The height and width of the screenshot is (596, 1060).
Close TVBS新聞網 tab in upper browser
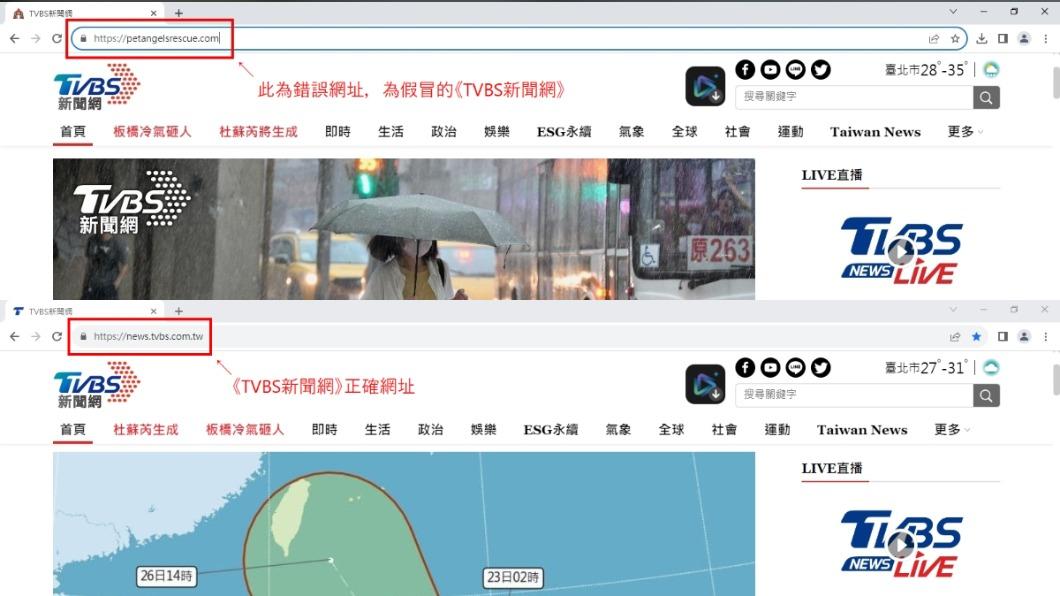[x=153, y=13]
